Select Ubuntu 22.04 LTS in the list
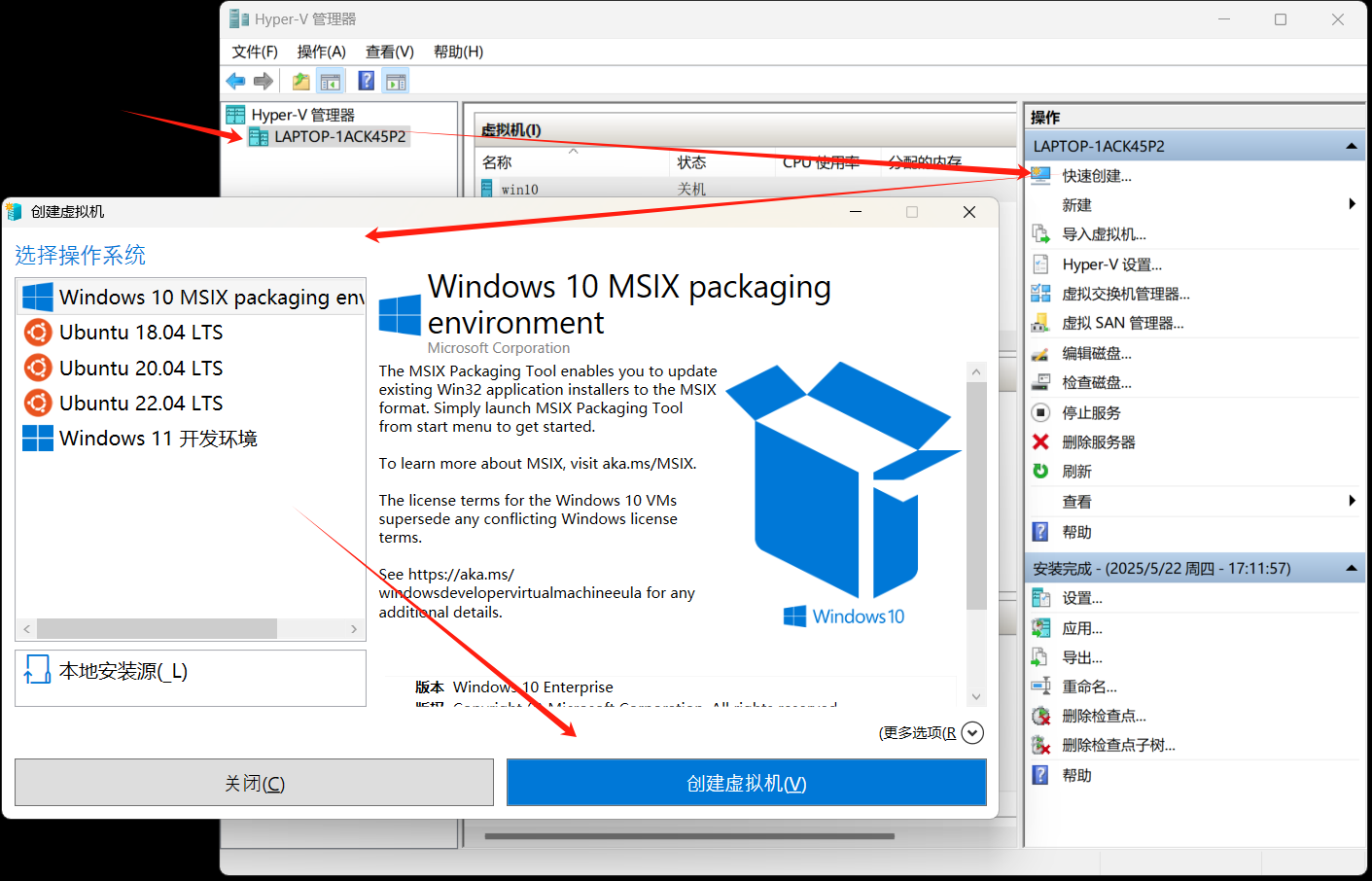 coord(192,403)
